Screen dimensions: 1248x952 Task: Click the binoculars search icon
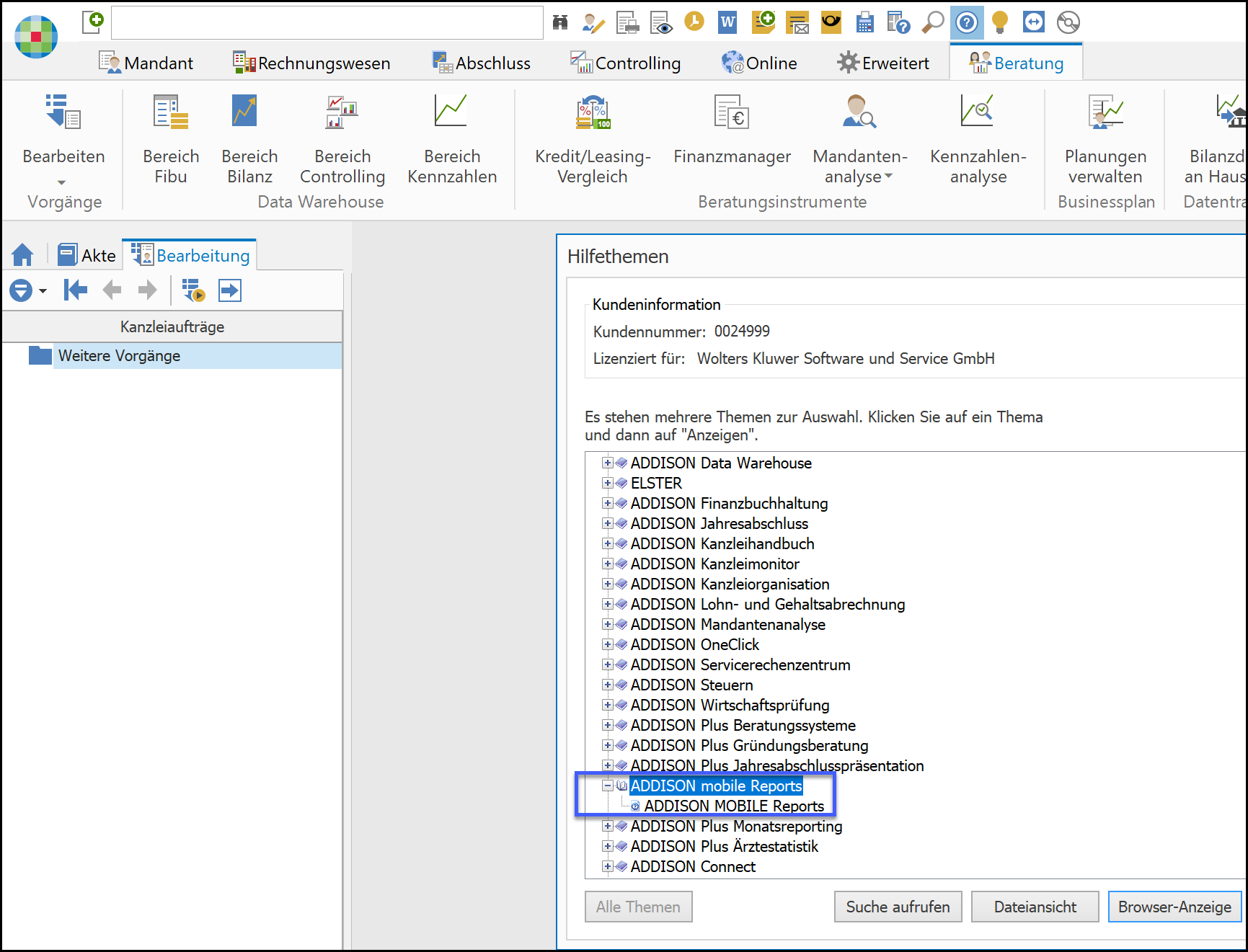(560, 22)
